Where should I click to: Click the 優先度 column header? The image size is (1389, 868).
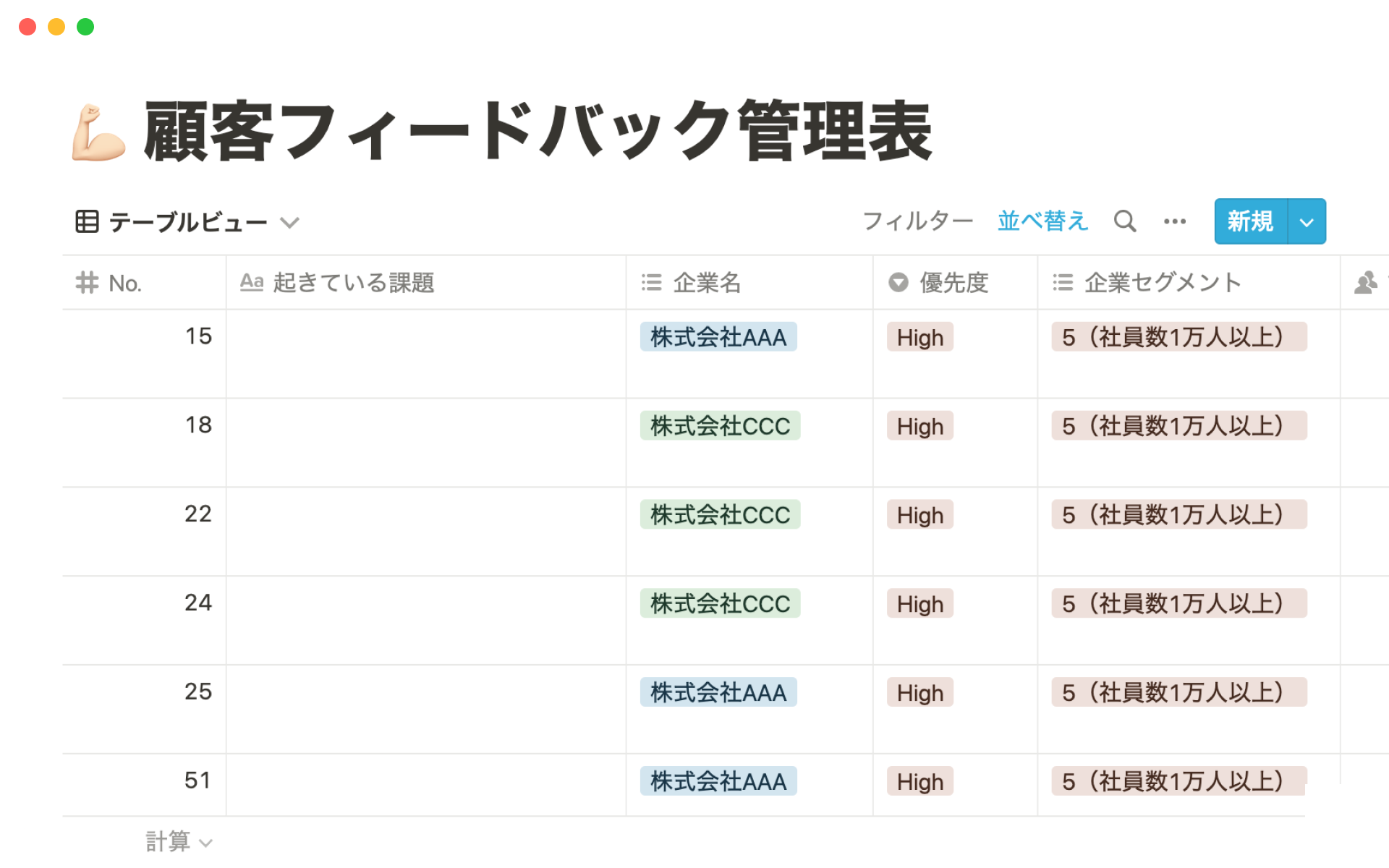coord(953,283)
